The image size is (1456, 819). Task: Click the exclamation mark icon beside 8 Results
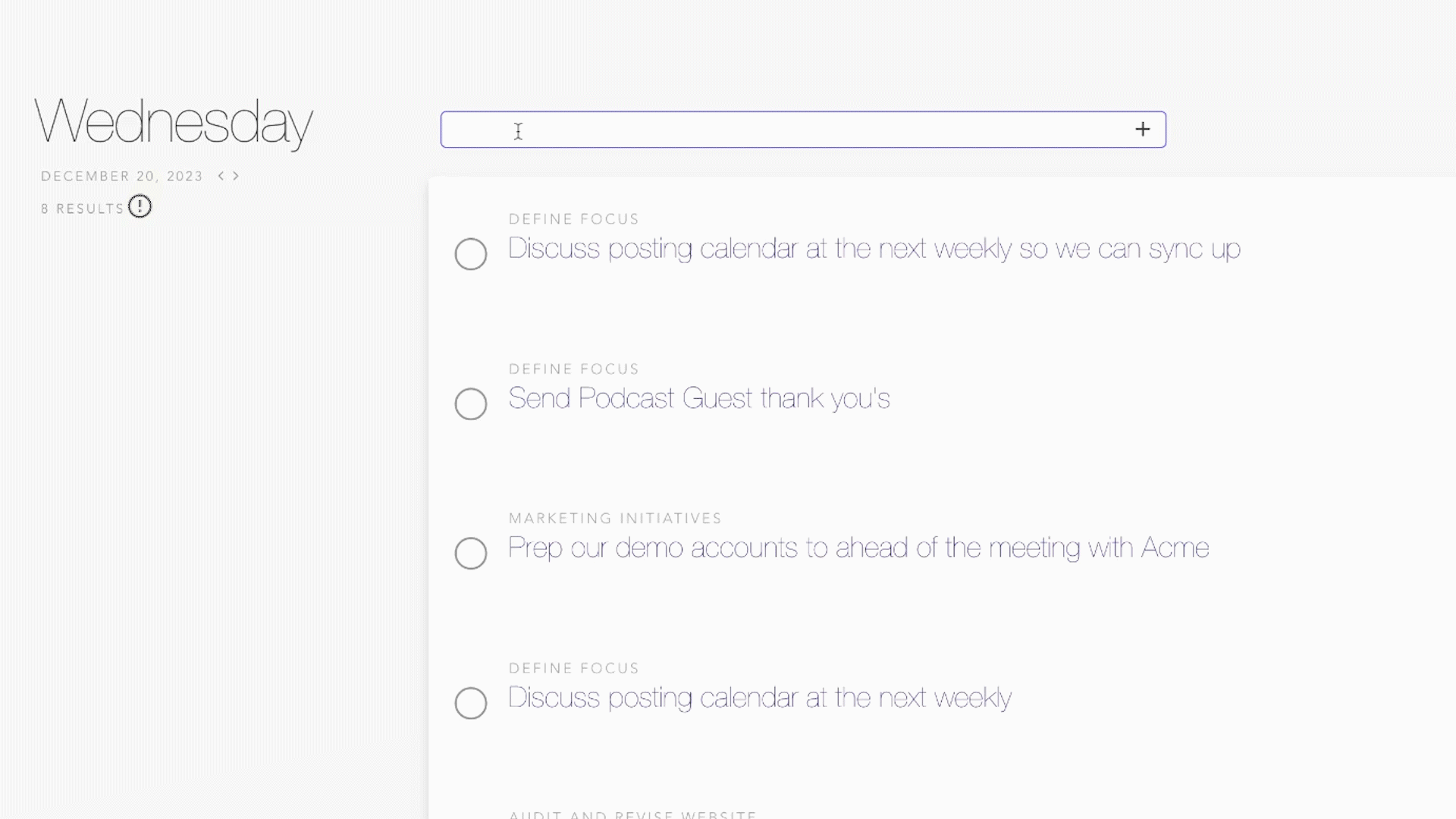(140, 206)
